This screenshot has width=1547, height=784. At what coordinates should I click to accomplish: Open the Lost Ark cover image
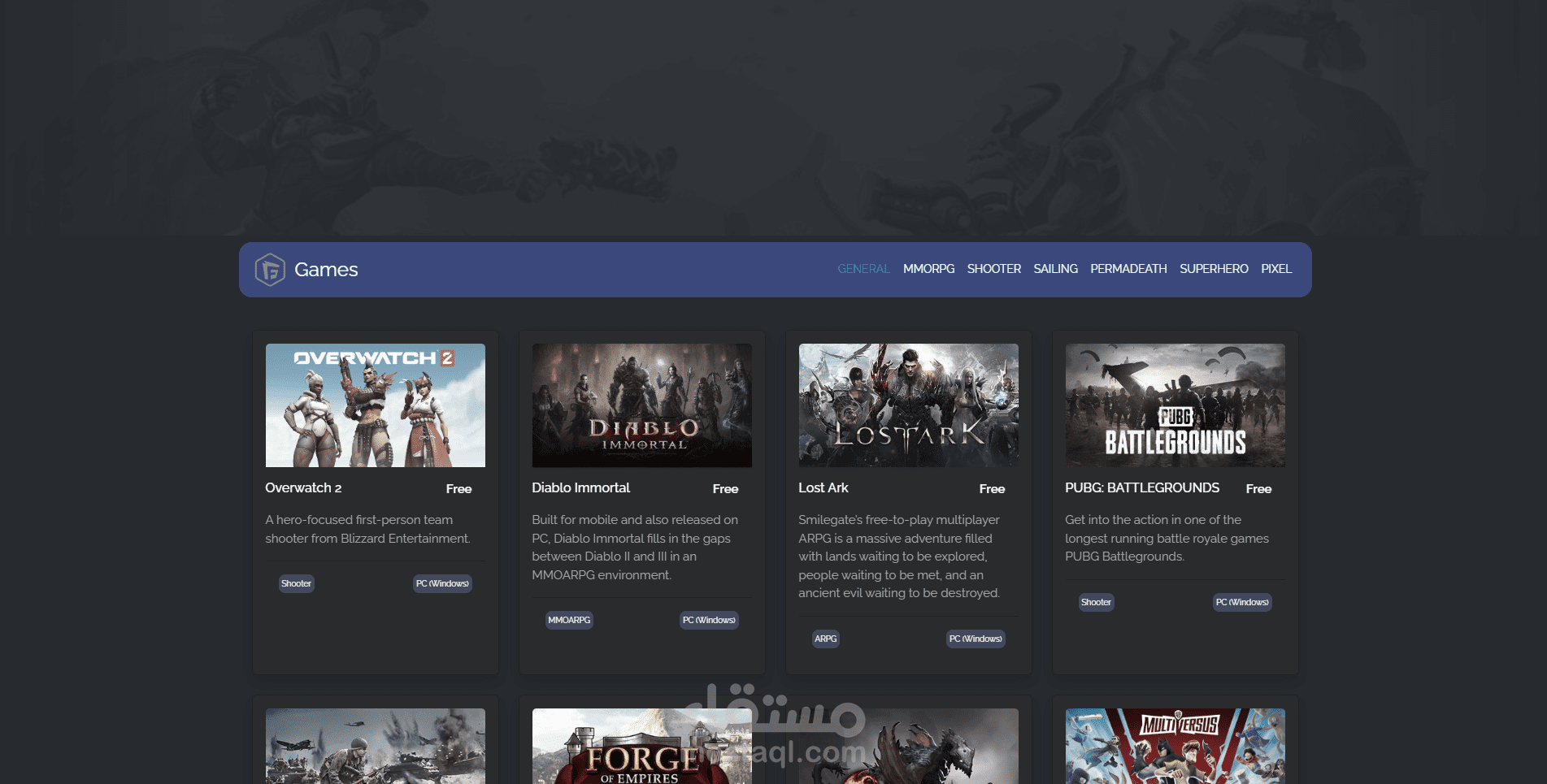tap(909, 405)
